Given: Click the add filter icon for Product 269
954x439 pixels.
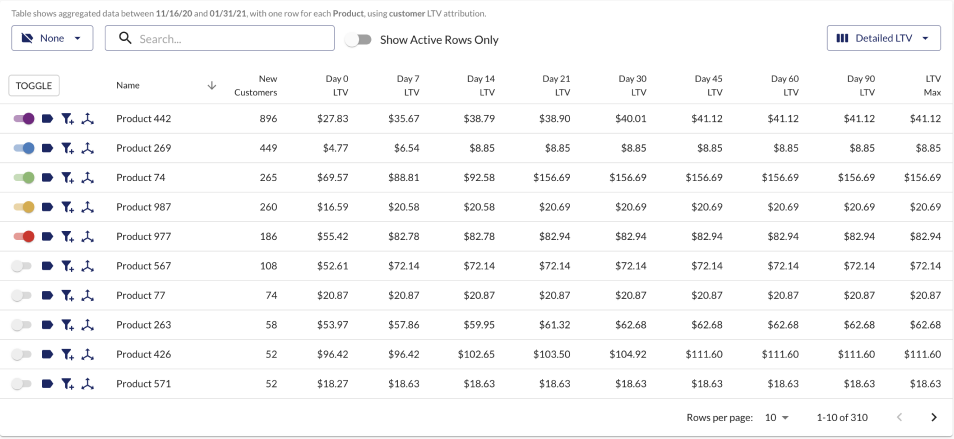Looking at the screenshot, I should 67,149.
